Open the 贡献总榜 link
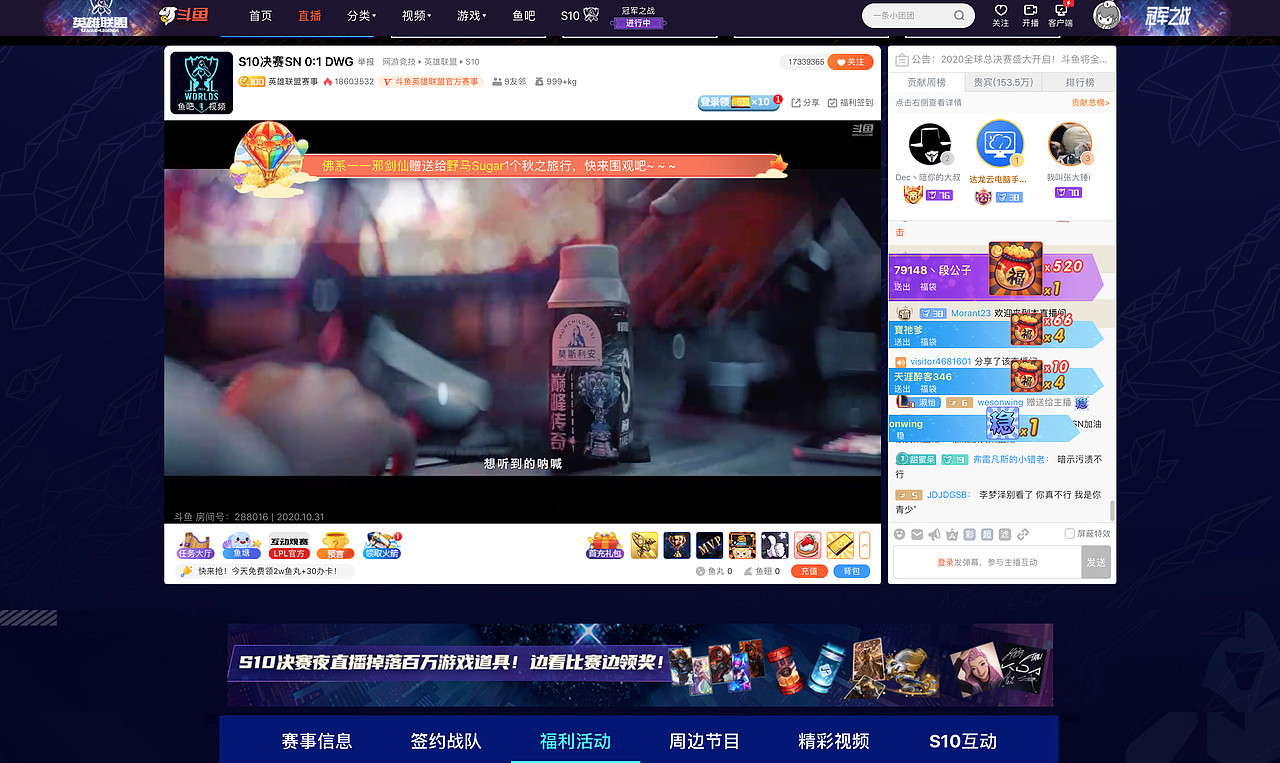 pyautogui.click(x=1090, y=102)
